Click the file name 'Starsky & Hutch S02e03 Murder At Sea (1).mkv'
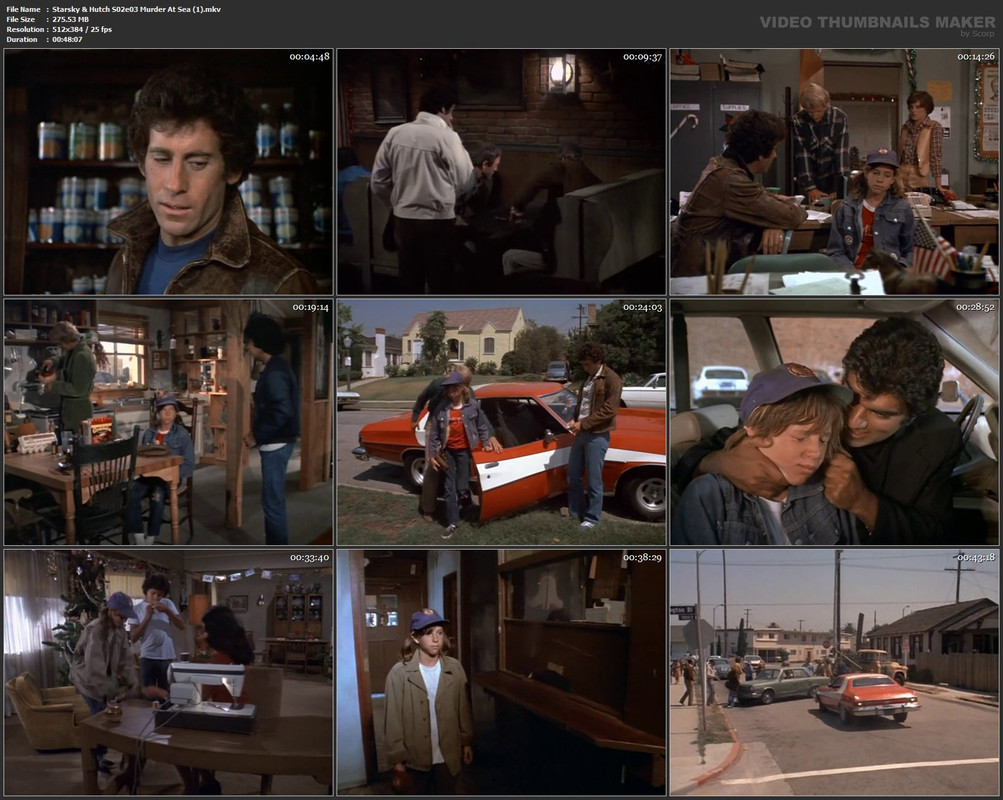 136,9
